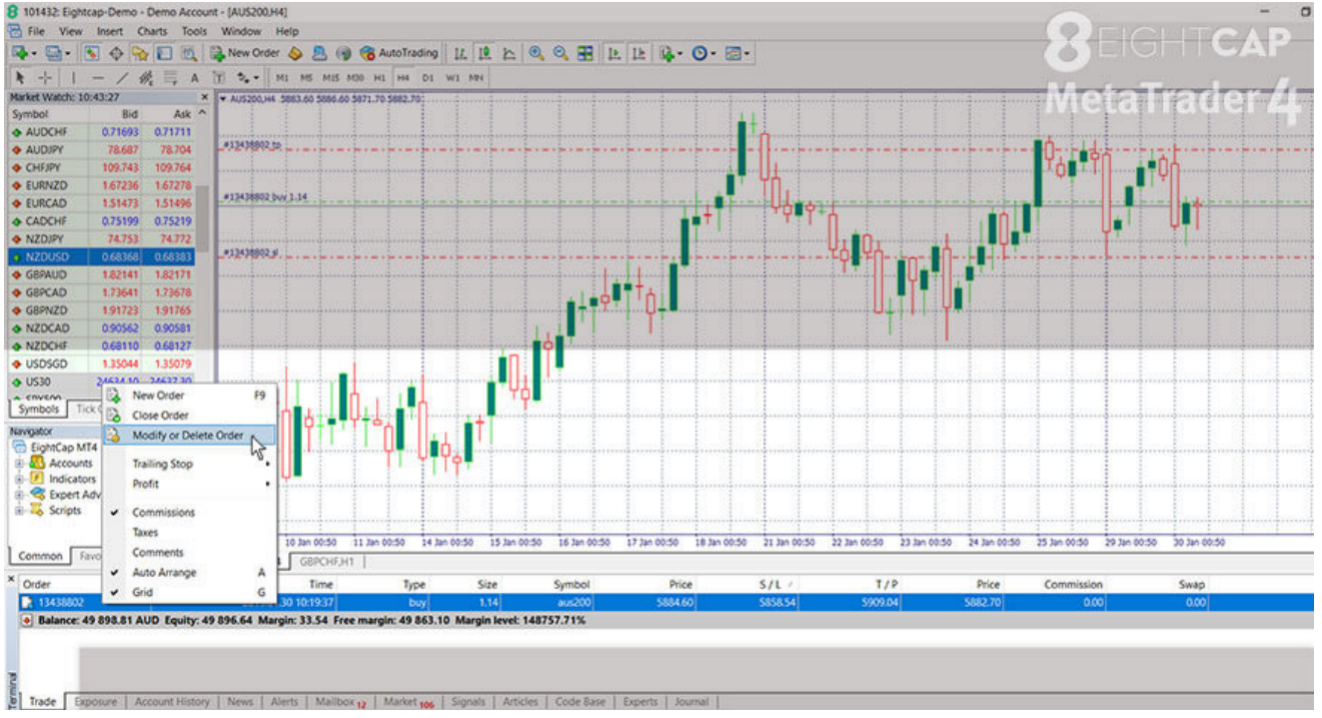1322x718 pixels.
Task: Switch chart to candlesticks view
Action: pos(485,53)
